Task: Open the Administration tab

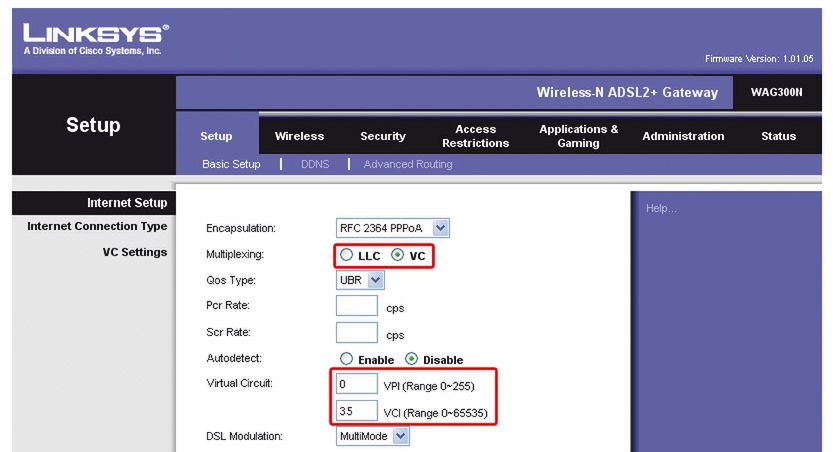Action: (x=683, y=136)
